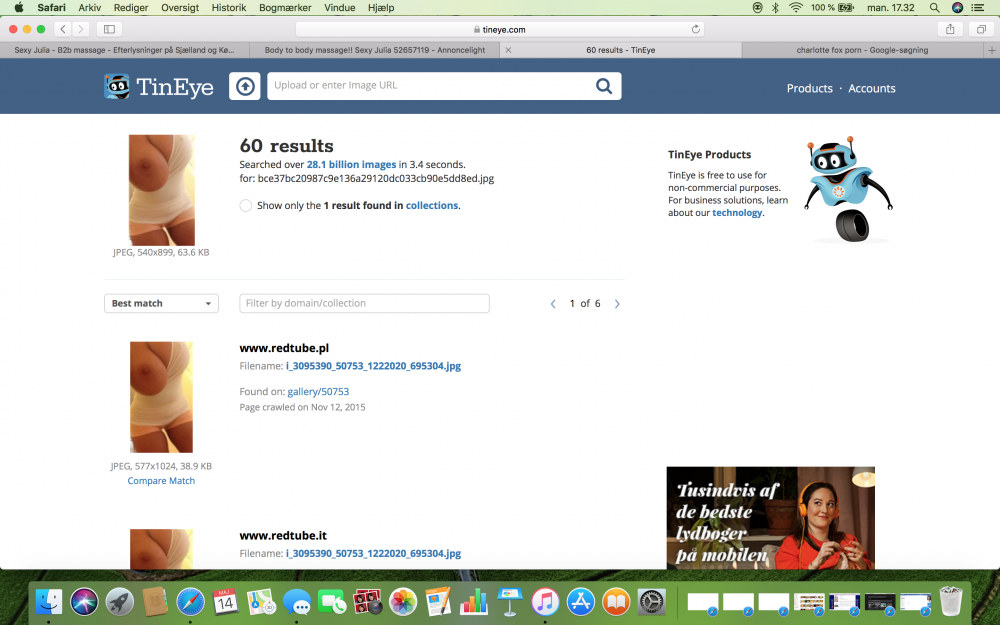Open the Trash in the Dock

coord(950,601)
